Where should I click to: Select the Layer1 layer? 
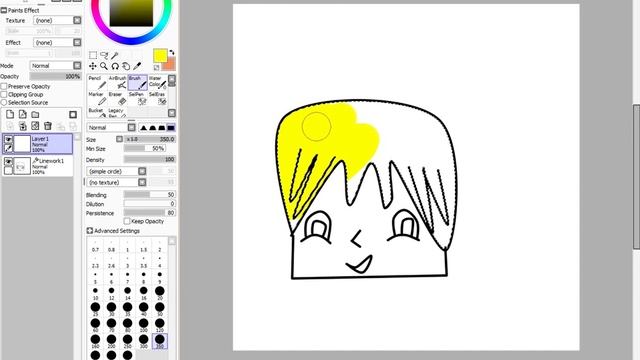[38, 144]
